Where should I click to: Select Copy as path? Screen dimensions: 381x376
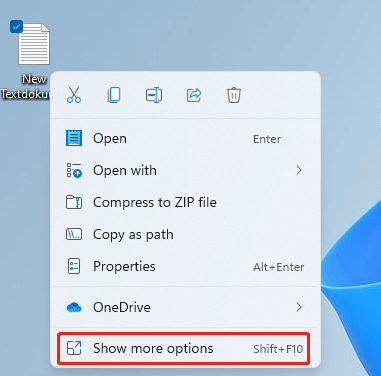[185, 234]
